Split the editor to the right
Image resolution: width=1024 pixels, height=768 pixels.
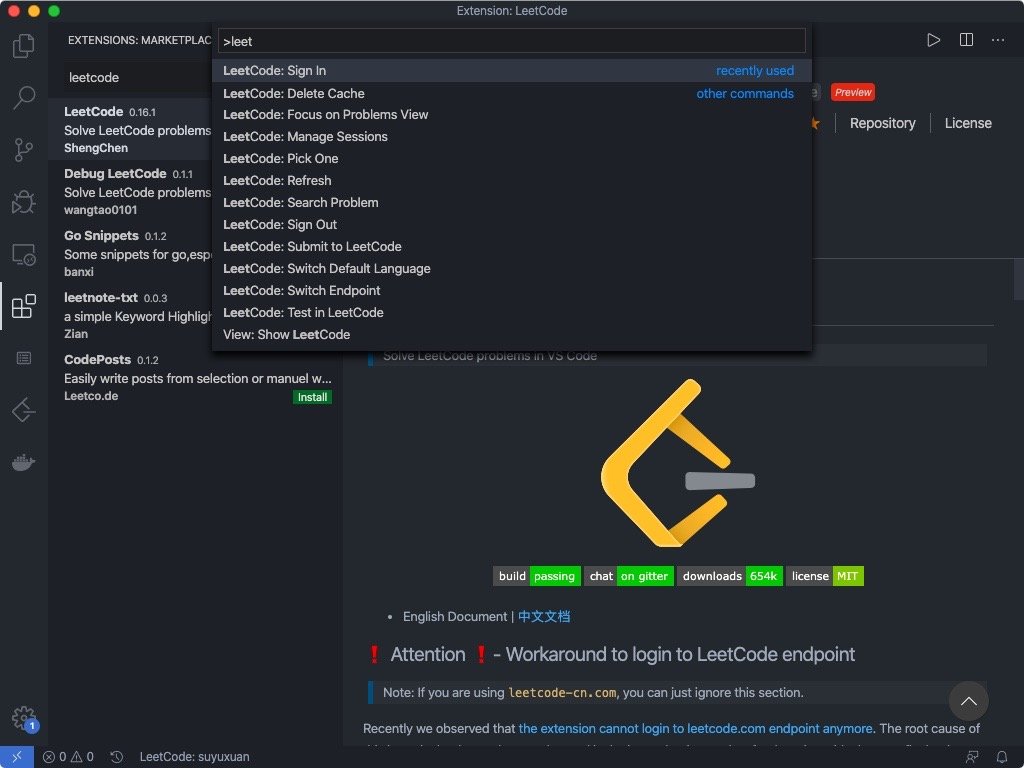coord(966,40)
